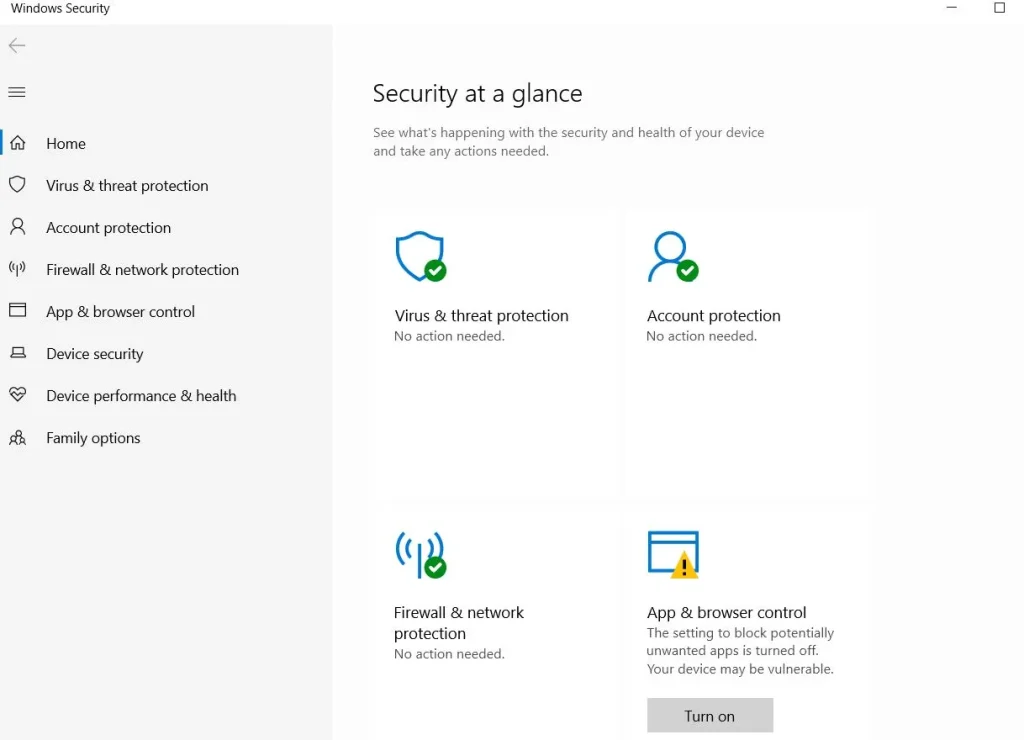Image resolution: width=1024 pixels, height=740 pixels.
Task: Open Account protection sidebar item
Action: point(166,227)
